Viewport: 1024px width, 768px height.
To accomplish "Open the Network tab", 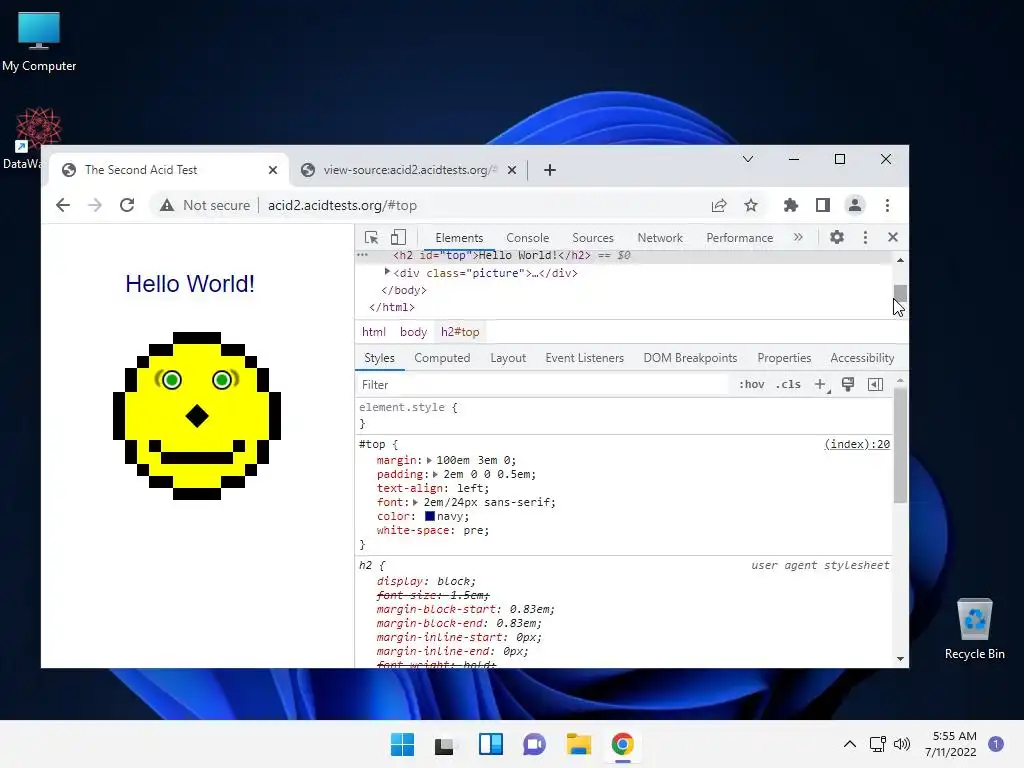I will coord(660,238).
